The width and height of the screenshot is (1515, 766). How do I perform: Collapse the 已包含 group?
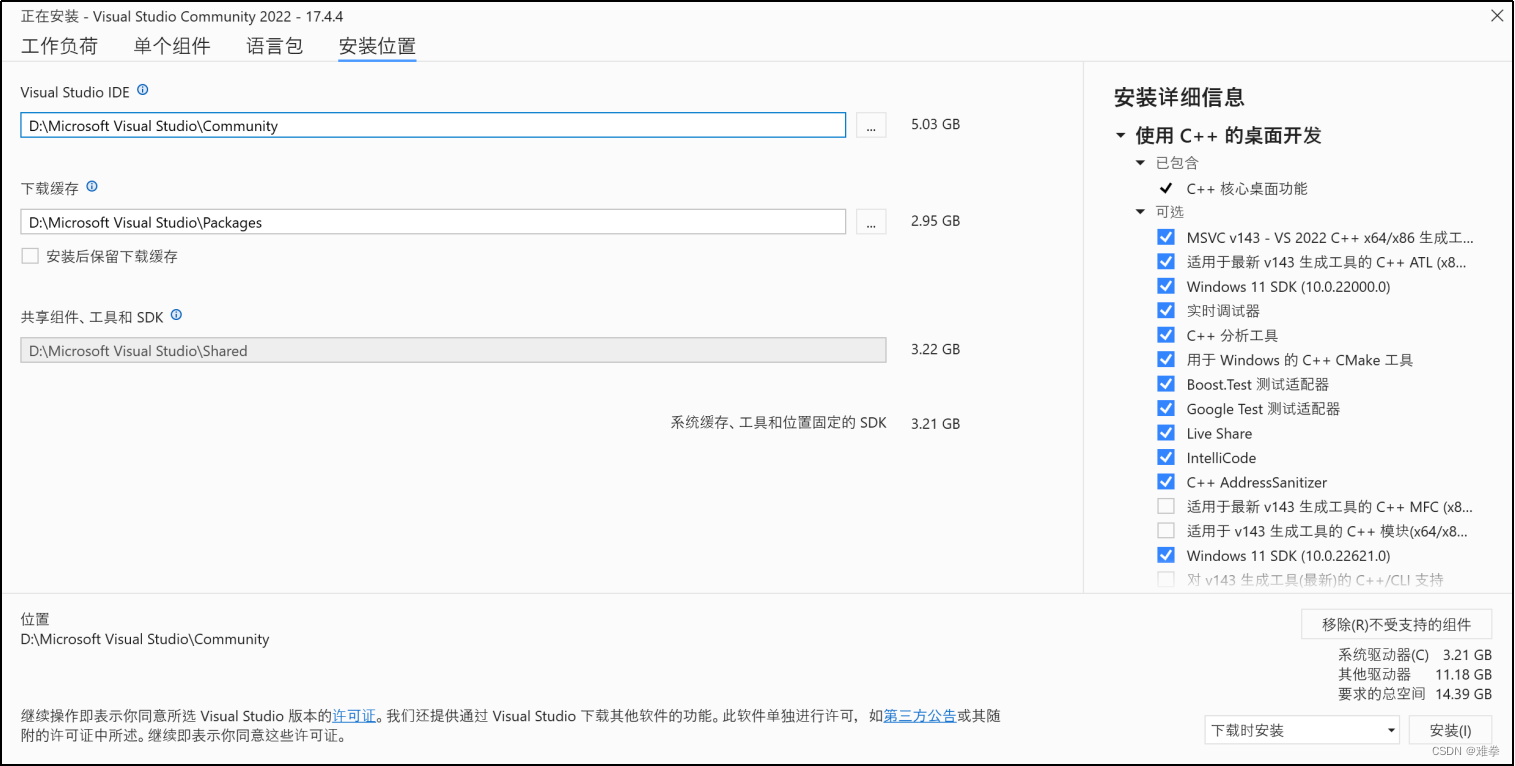(x=1141, y=163)
